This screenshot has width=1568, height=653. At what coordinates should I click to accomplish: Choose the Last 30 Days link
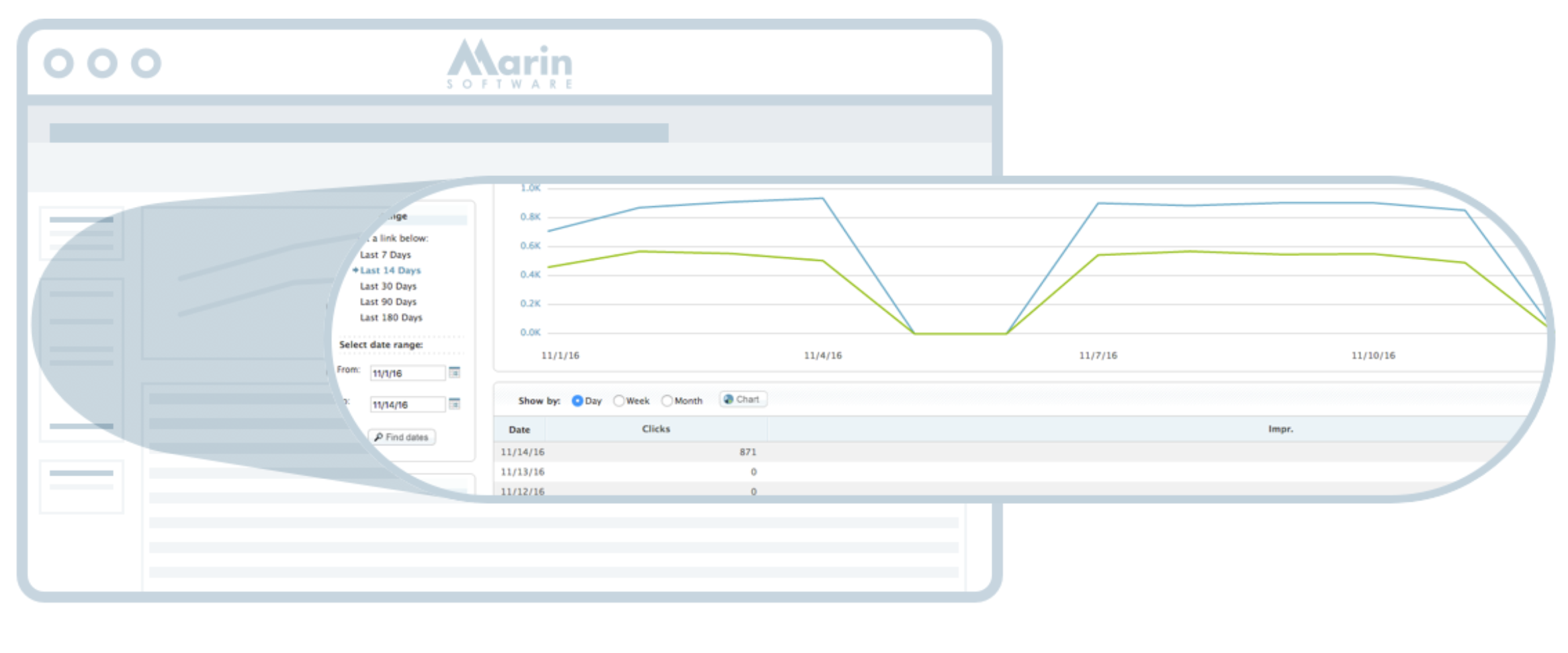(x=388, y=286)
